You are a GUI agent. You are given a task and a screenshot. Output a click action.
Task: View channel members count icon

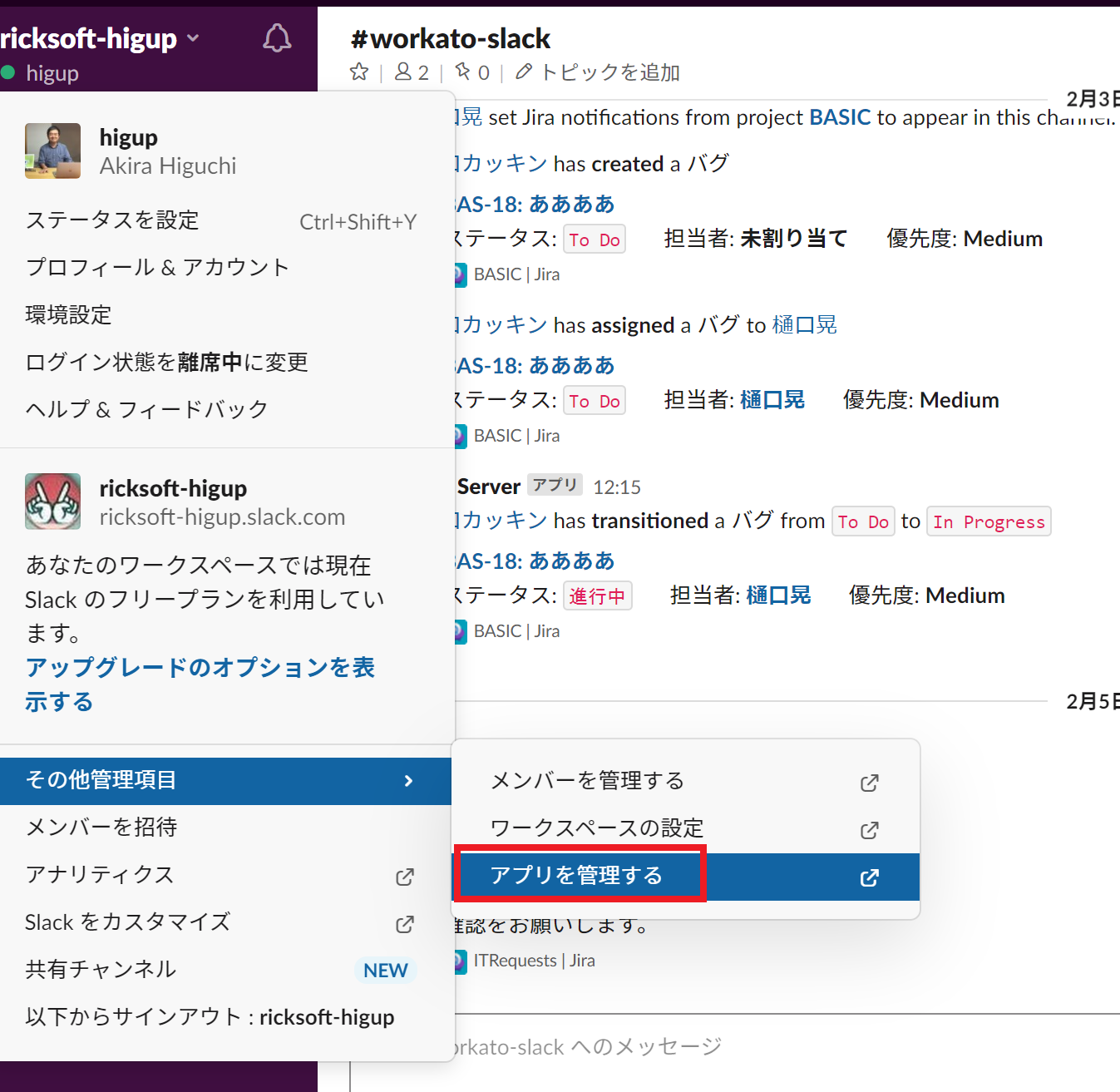(x=403, y=72)
